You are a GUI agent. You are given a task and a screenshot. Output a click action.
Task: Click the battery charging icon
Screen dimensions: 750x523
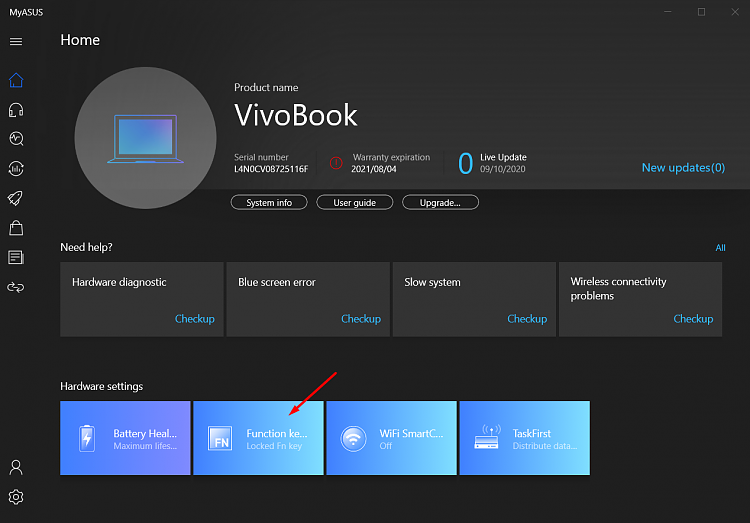[x=87, y=438]
